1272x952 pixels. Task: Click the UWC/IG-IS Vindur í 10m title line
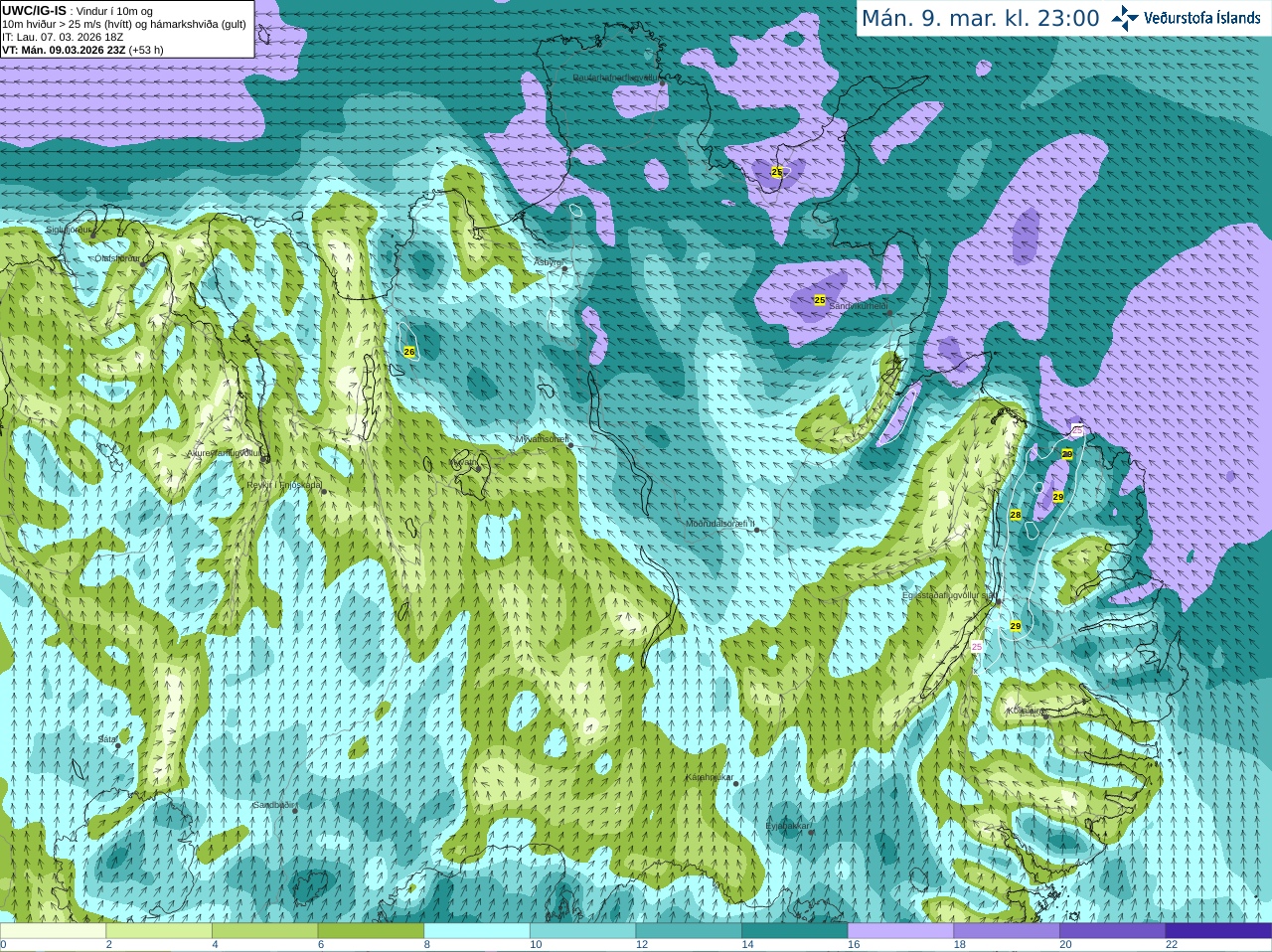(x=78, y=10)
